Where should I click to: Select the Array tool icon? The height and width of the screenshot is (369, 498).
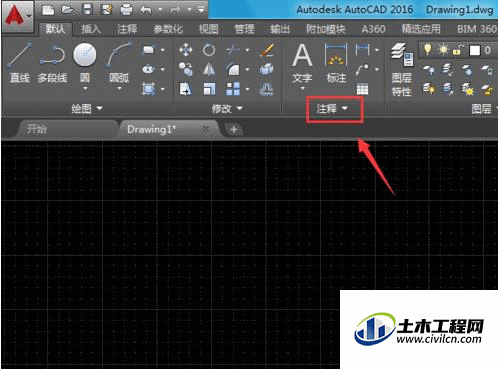[x=233, y=89]
